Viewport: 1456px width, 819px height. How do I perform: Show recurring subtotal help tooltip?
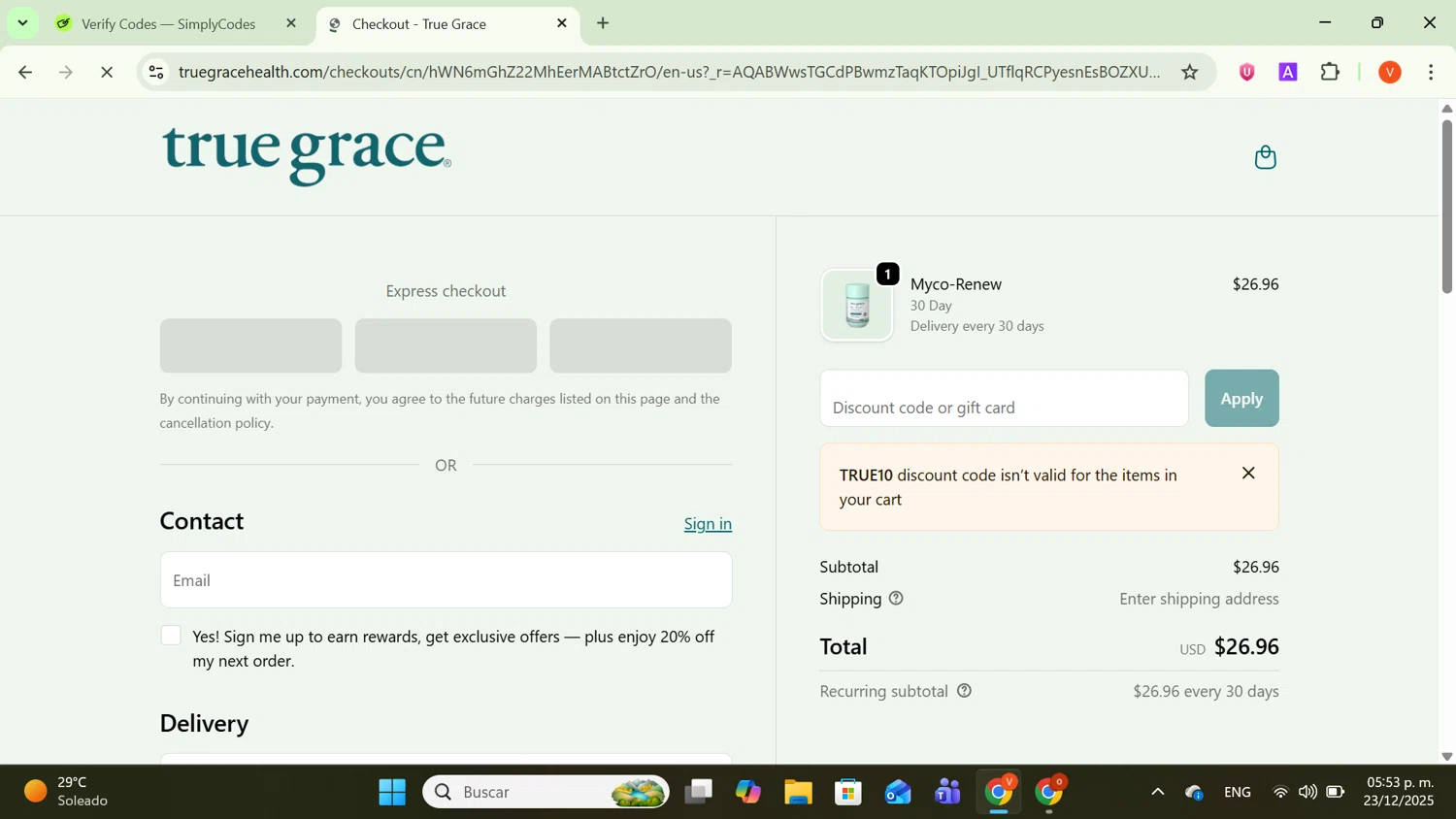[964, 691]
